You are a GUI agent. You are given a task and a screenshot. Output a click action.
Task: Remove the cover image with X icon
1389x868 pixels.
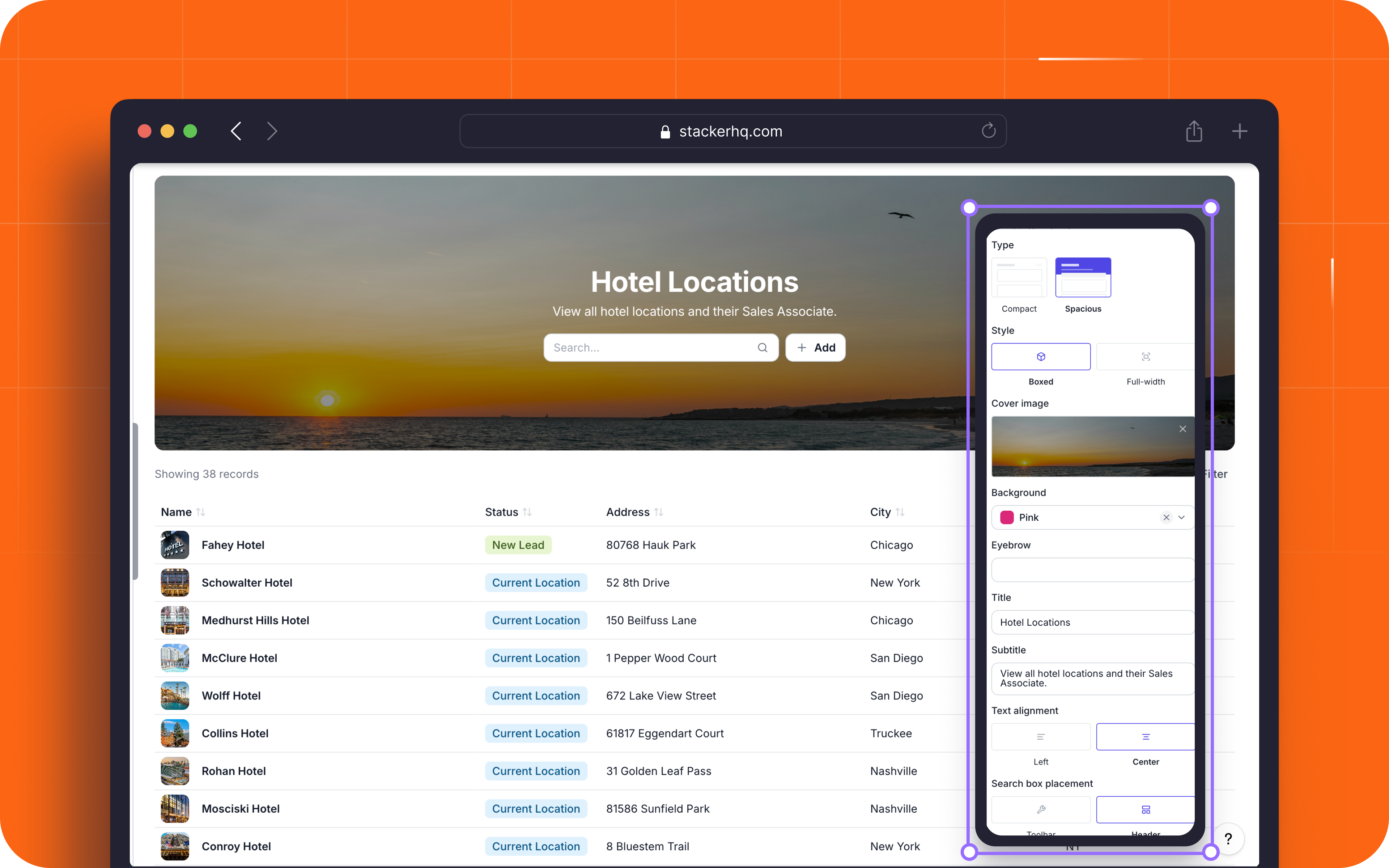coord(1182,429)
